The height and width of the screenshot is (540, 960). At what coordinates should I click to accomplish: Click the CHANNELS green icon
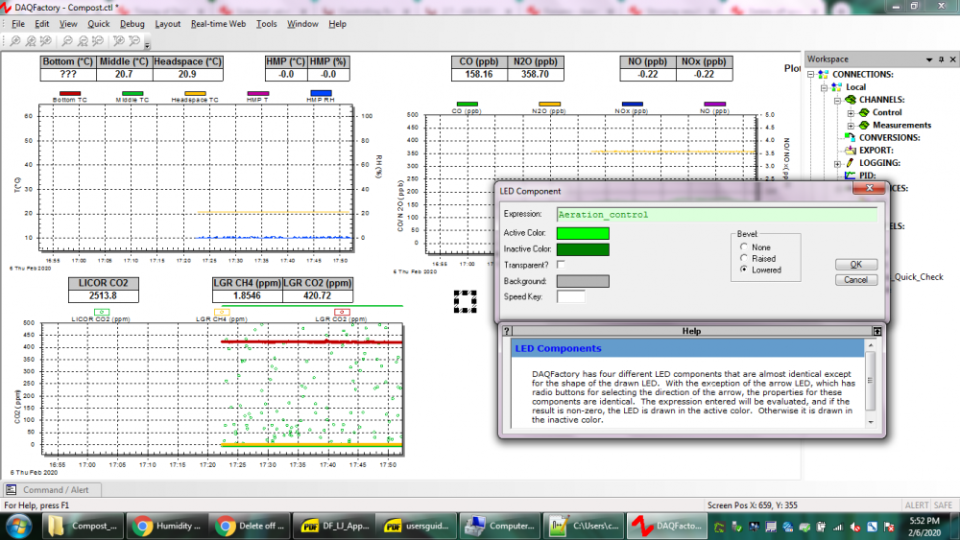click(x=850, y=100)
